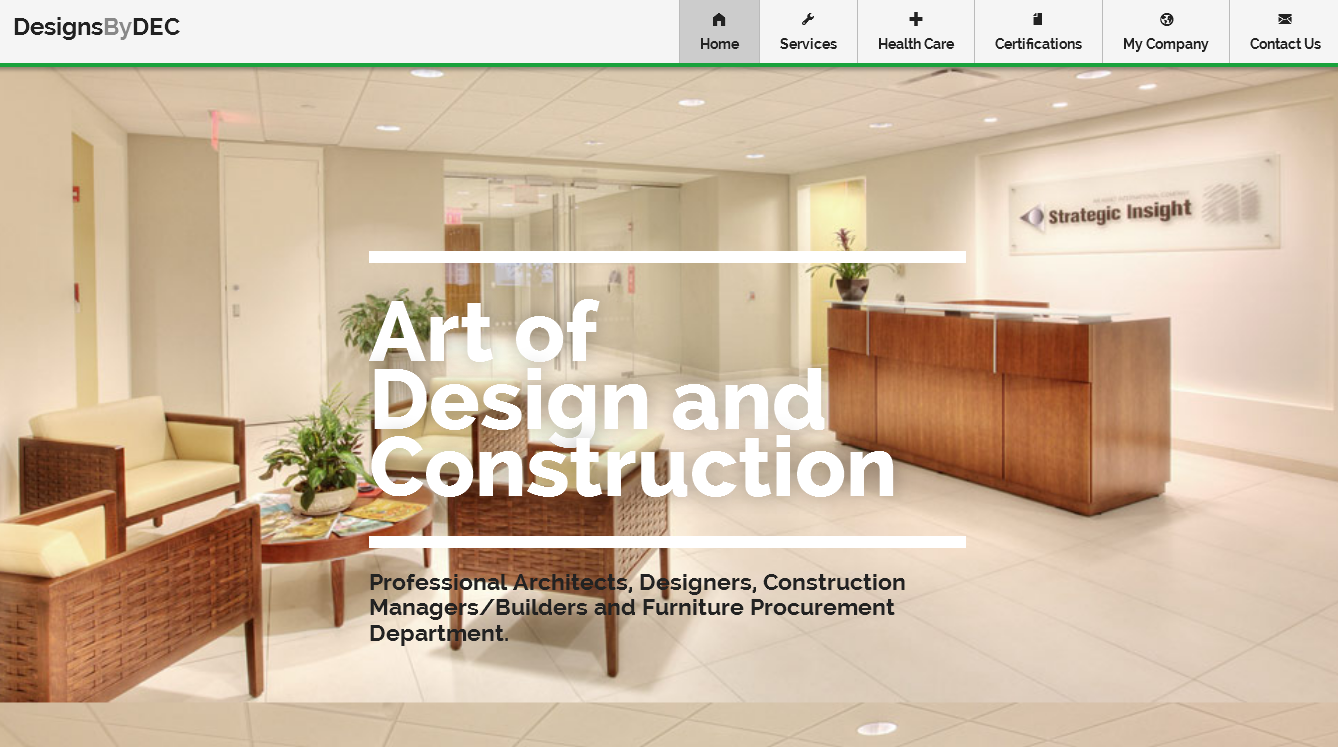Open the My Company text label

click(1165, 44)
